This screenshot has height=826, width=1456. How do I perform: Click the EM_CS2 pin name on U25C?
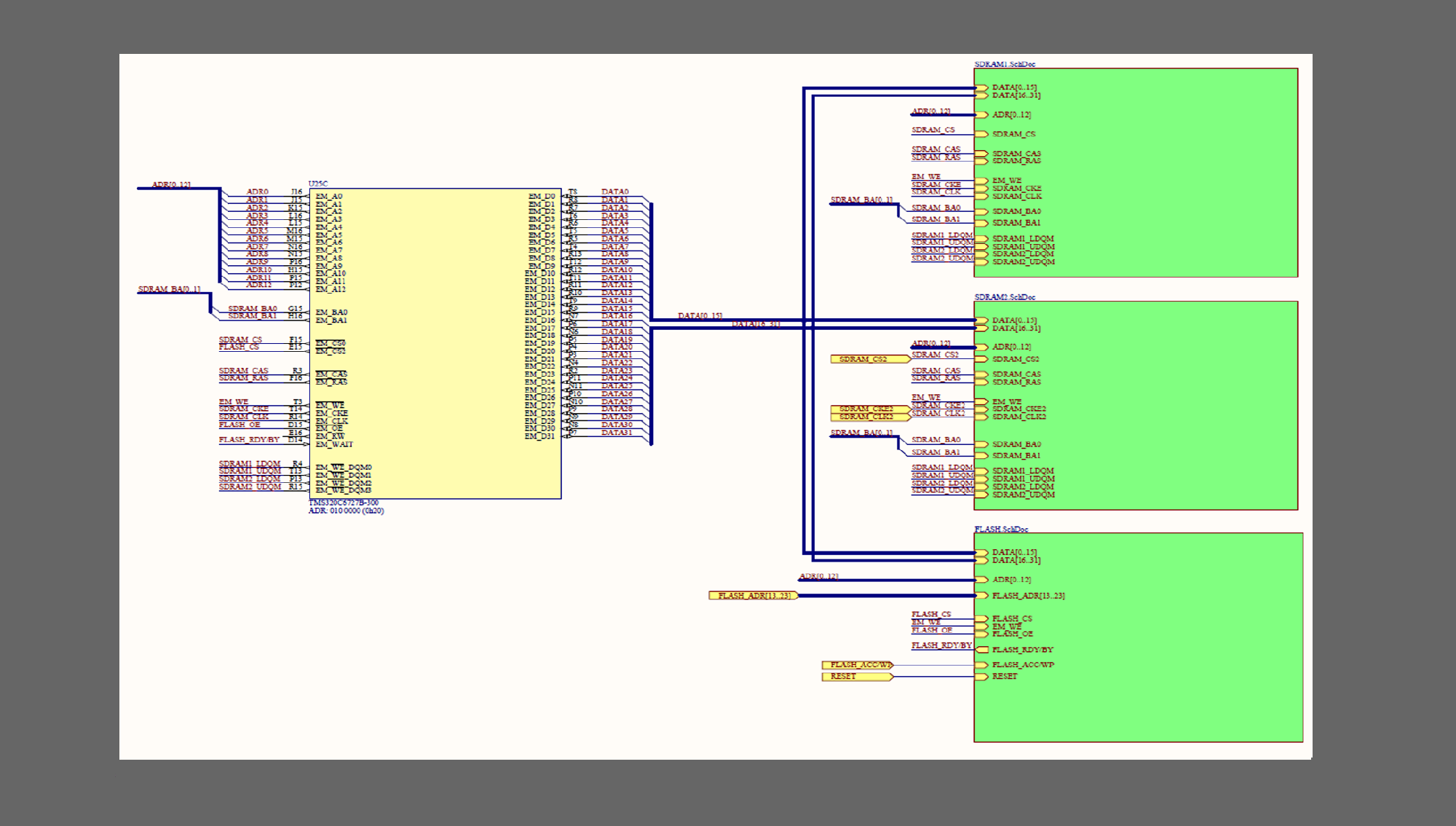pyautogui.click(x=331, y=352)
